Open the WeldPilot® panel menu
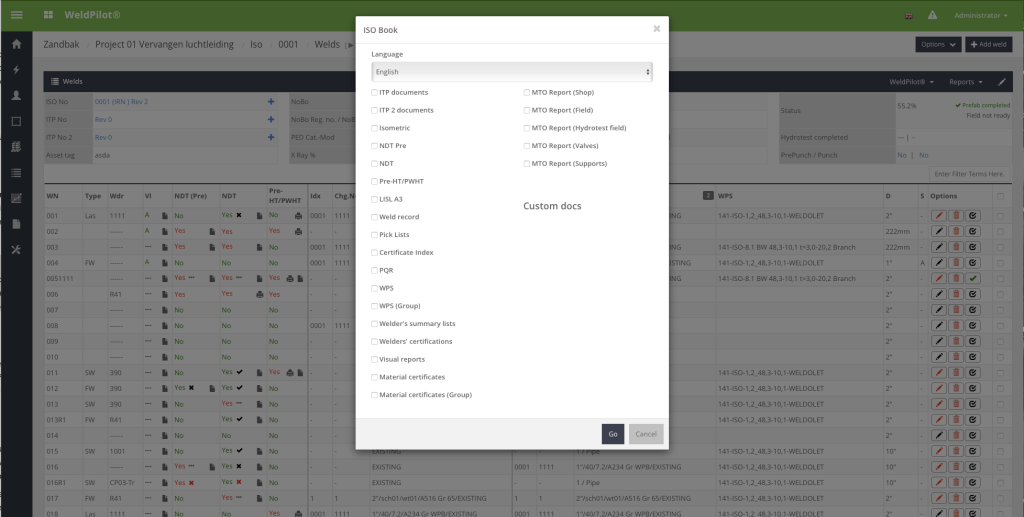This screenshot has height=517, width=1024. click(x=913, y=81)
